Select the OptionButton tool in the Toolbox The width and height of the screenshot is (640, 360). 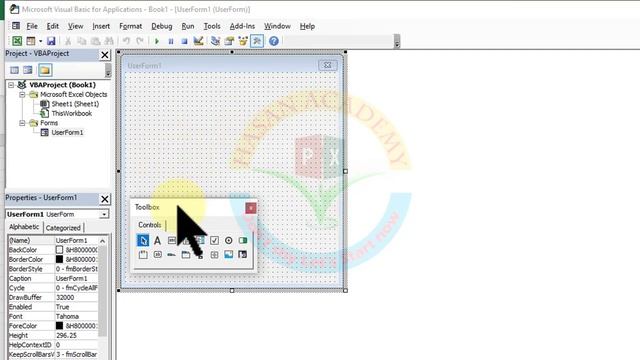229,240
